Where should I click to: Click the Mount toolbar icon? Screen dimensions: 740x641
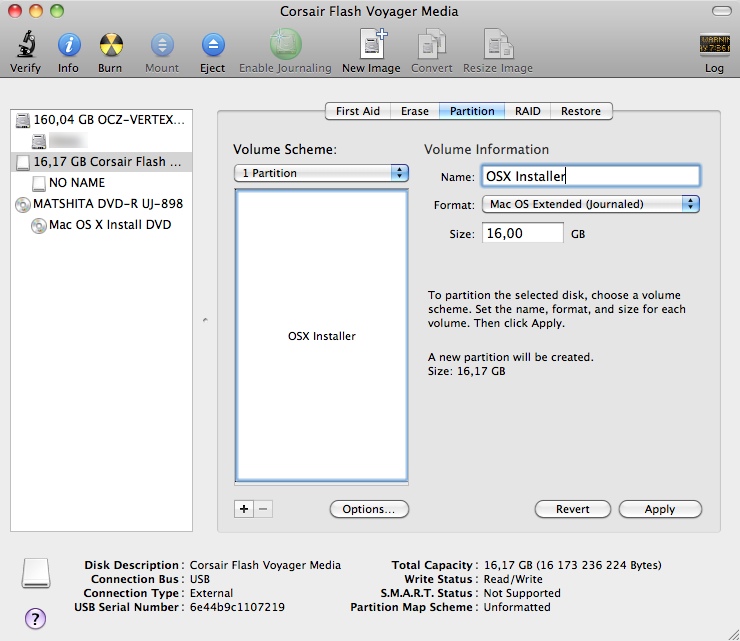pos(162,45)
